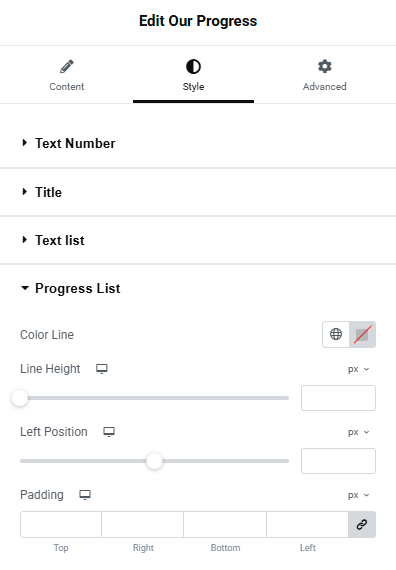Open the px unit dropdown for Left Position
396x570 pixels.
point(359,432)
